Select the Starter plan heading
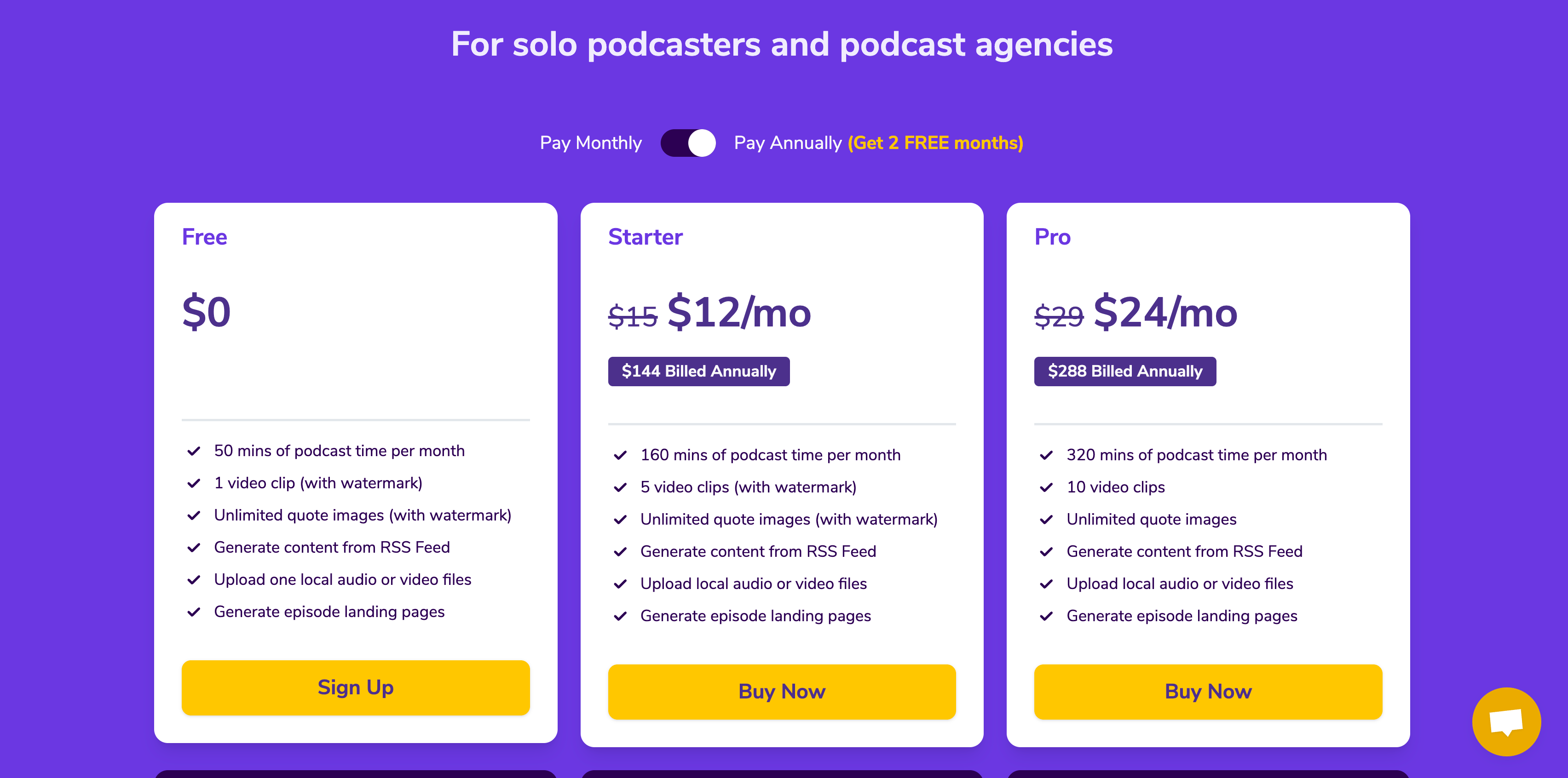The image size is (1568, 778). (x=645, y=237)
